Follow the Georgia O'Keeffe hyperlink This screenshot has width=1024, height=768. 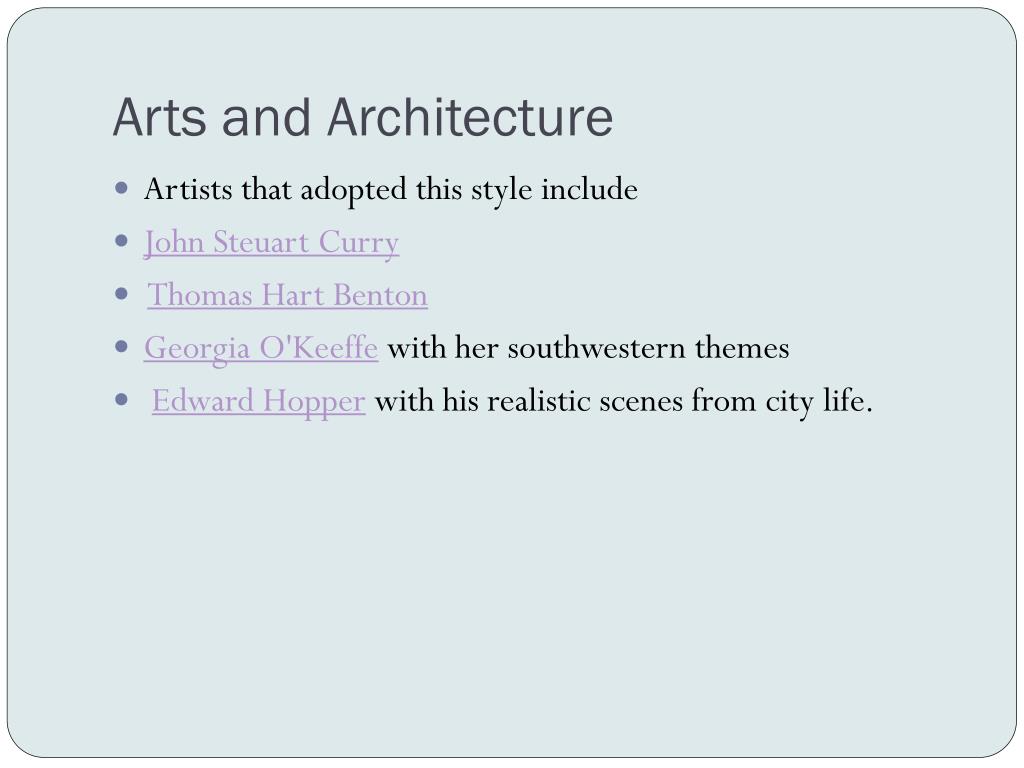click(x=261, y=349)
